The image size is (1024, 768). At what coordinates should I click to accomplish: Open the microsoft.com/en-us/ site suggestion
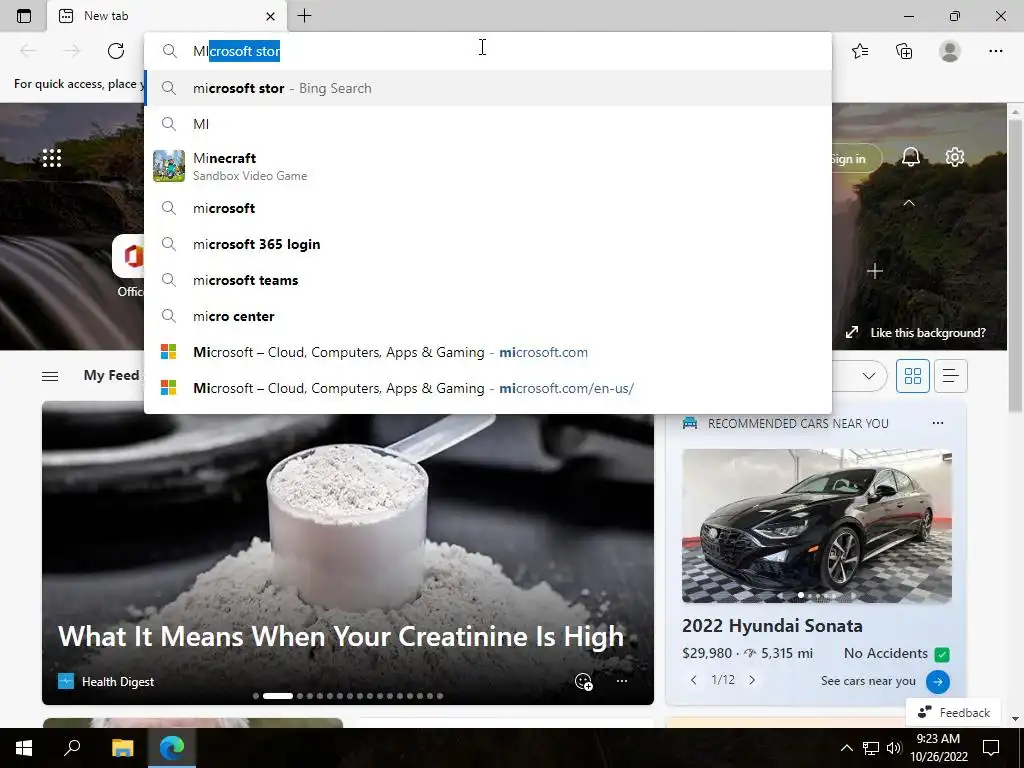click(x=488, y=388)
